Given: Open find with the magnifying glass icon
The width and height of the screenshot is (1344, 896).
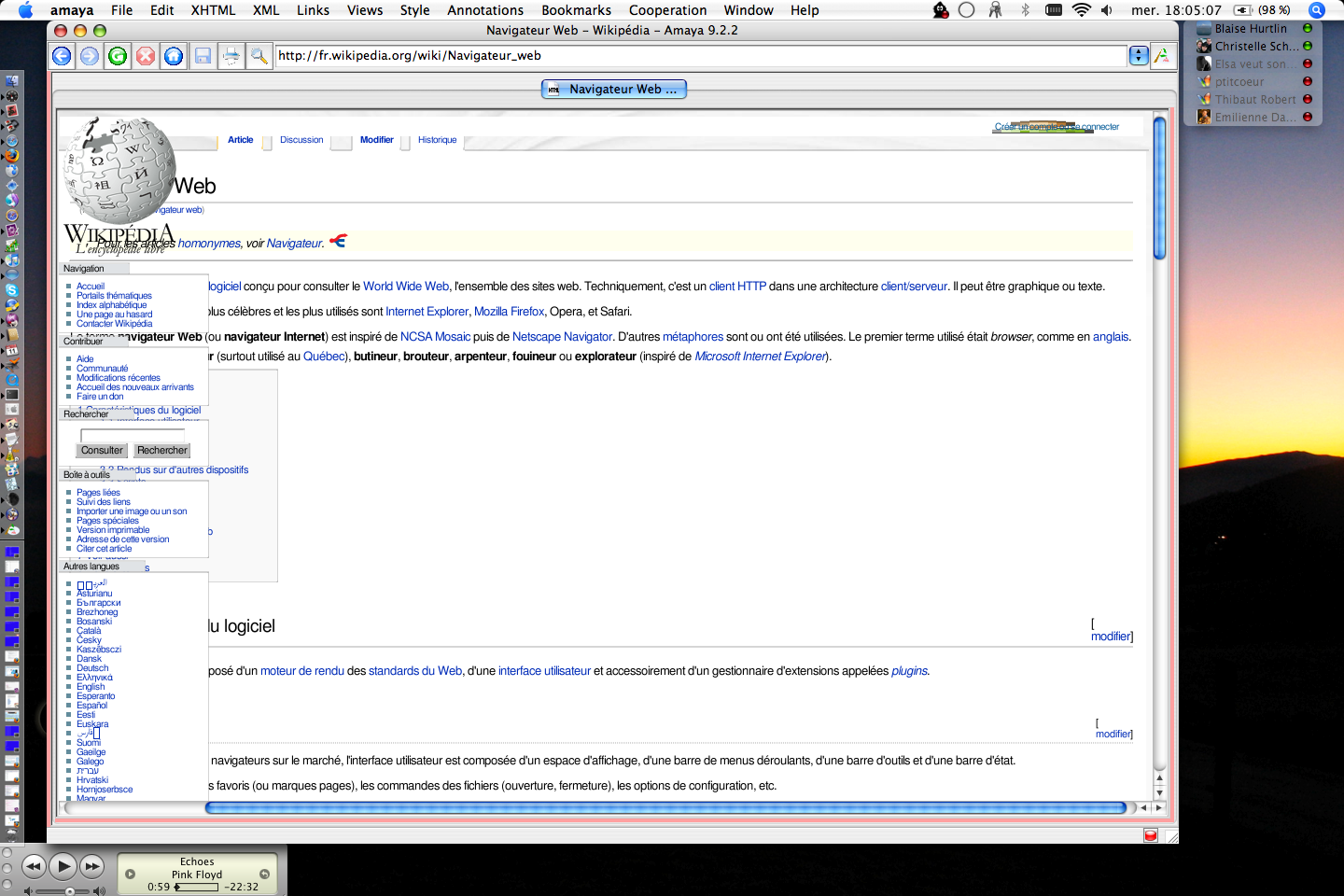Looking at the screenshot, I should point(259,56).
